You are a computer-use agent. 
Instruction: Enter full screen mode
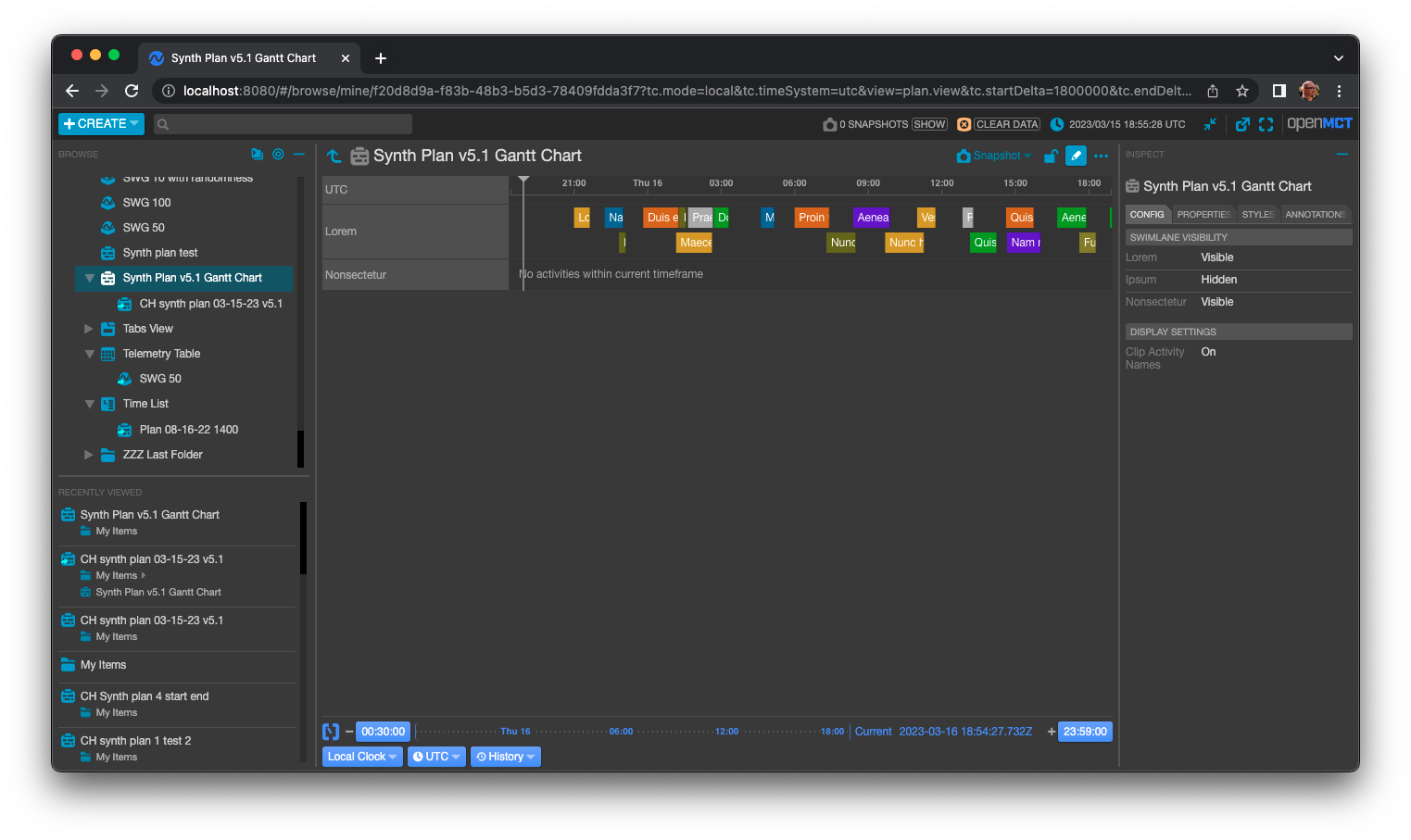click(1266, 124)
